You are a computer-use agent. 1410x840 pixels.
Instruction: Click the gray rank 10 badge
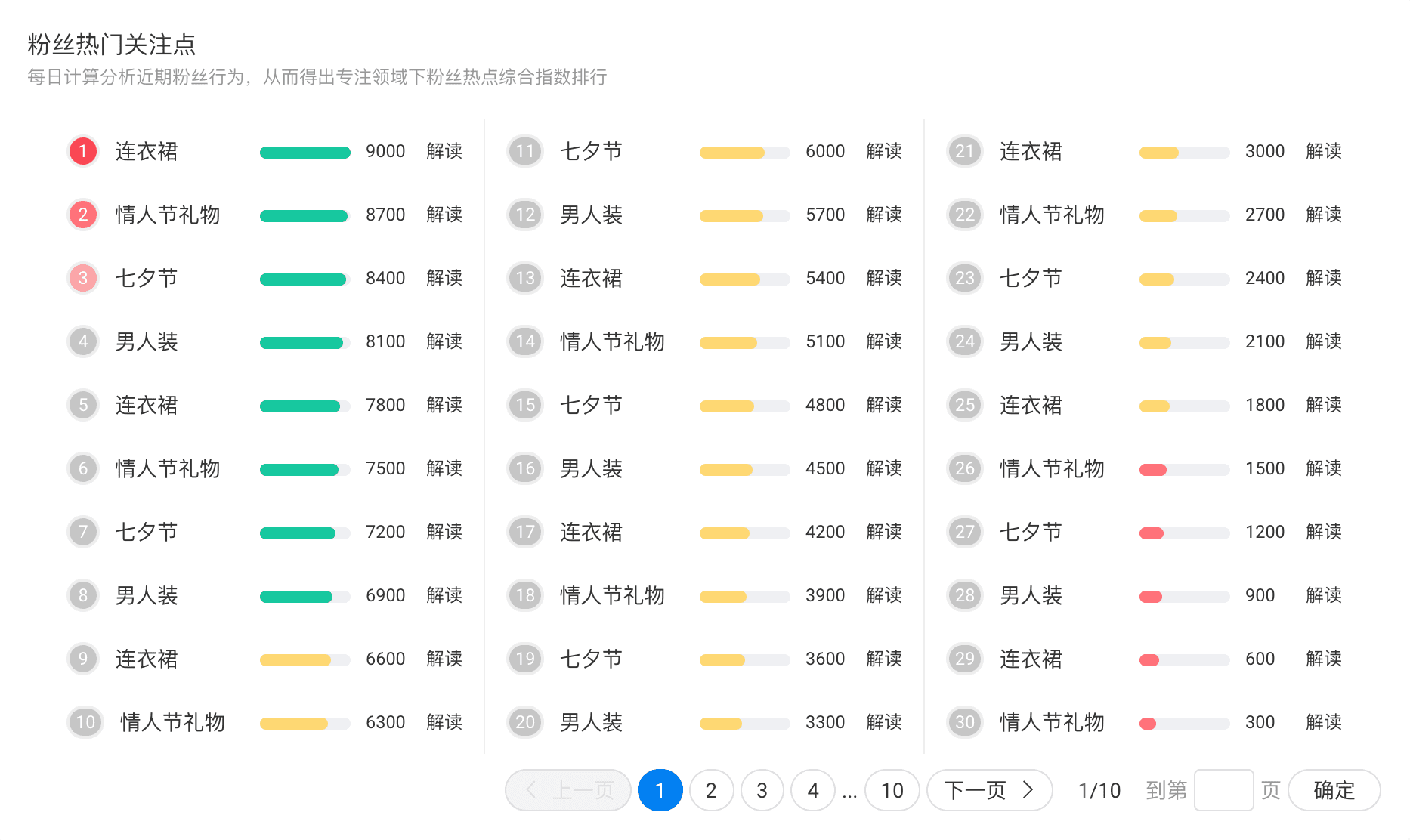pos(85,722)
